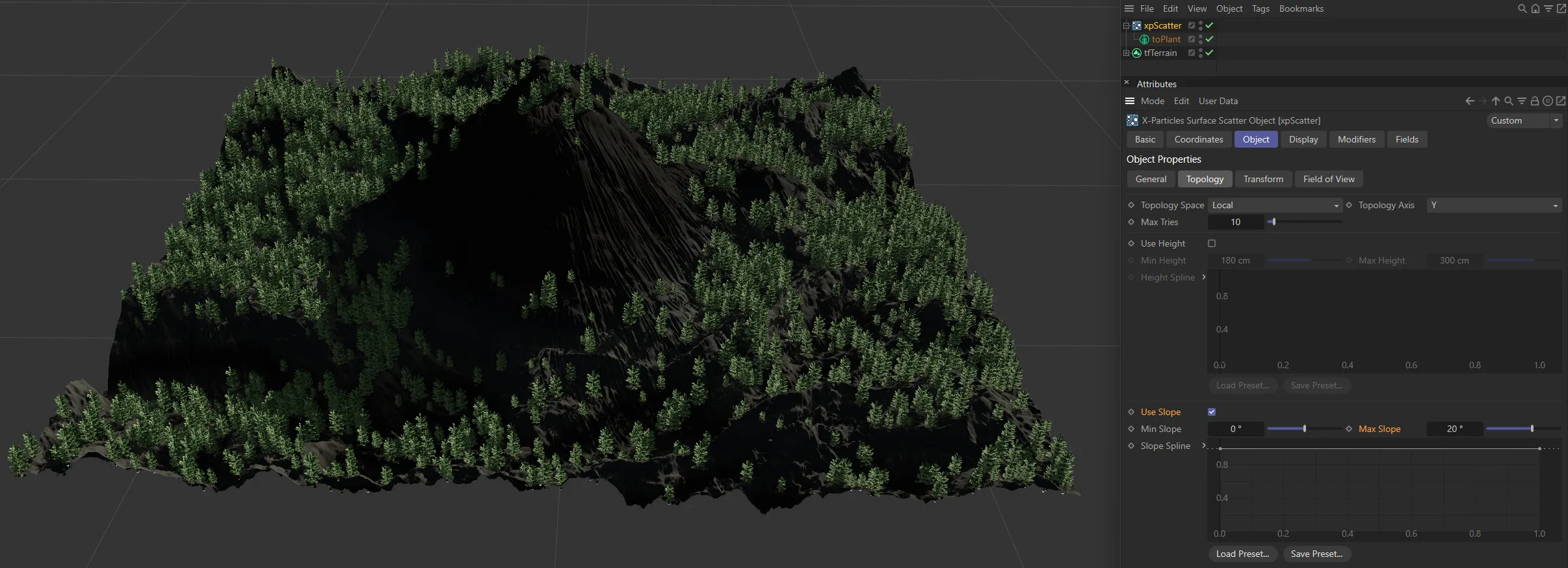
Task: Click the Max Slope slider handle
Action: pos(1532,429)
